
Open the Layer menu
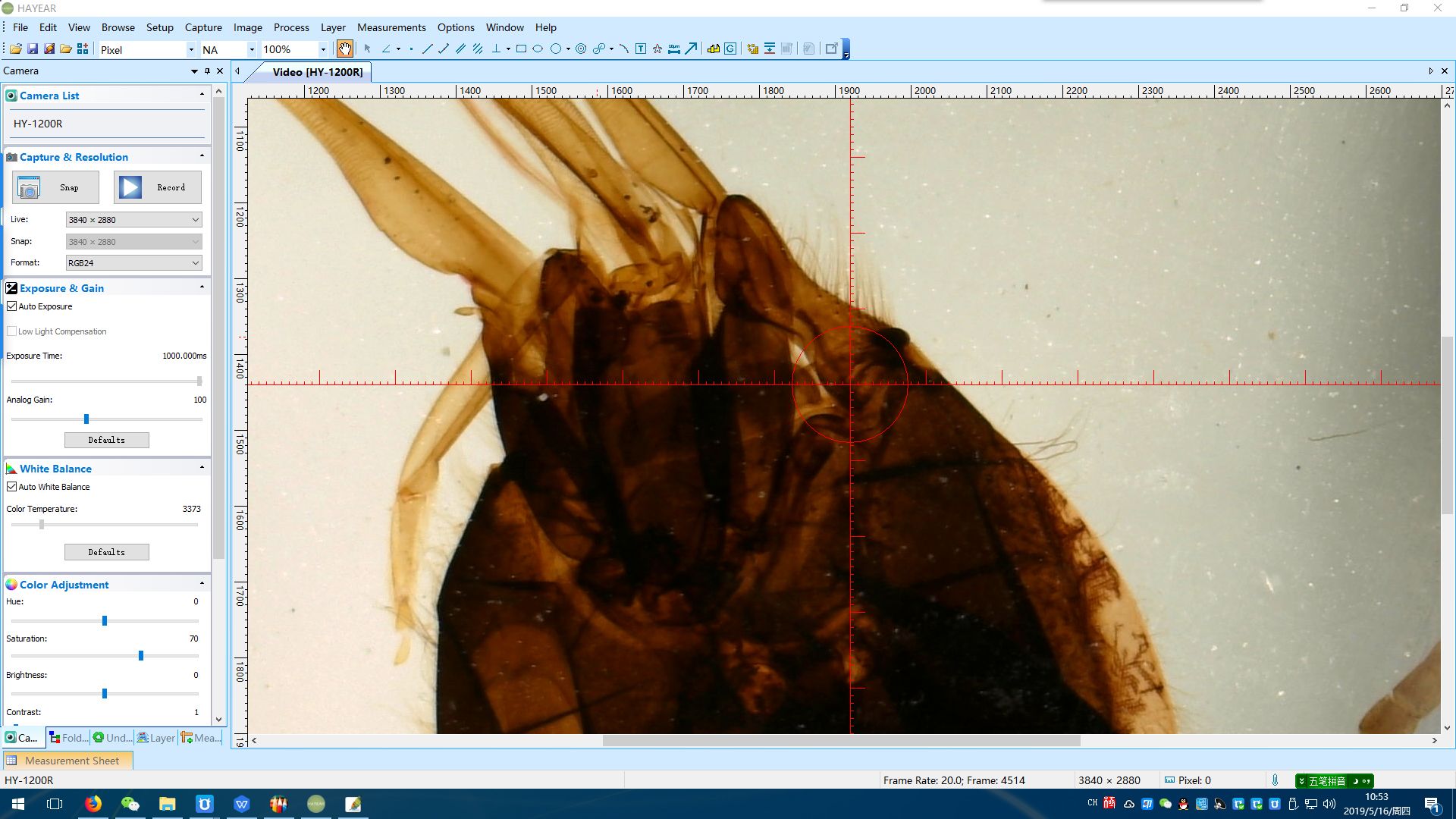[333, 27]
